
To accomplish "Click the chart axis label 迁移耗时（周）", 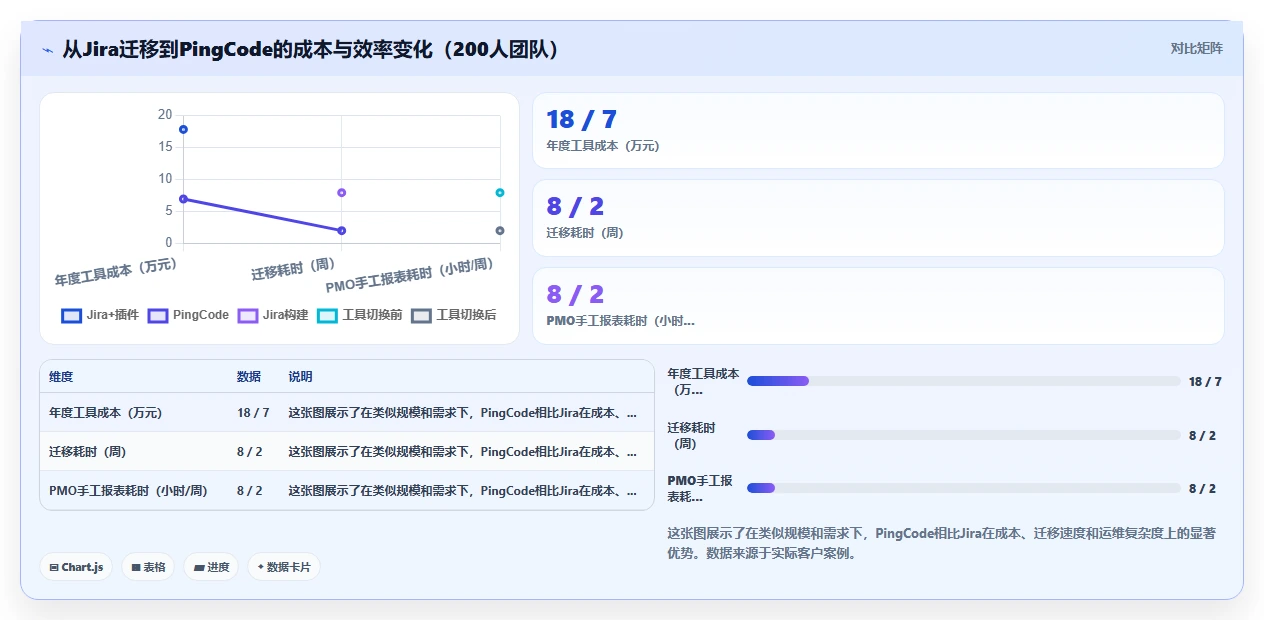I will (293, 269).
